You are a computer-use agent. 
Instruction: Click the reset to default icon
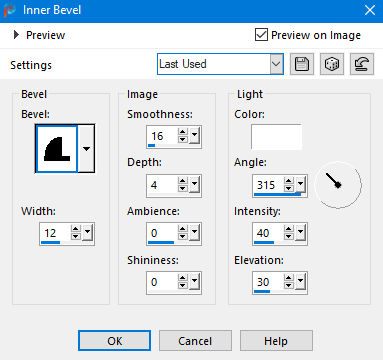click(x=362, y=64)
